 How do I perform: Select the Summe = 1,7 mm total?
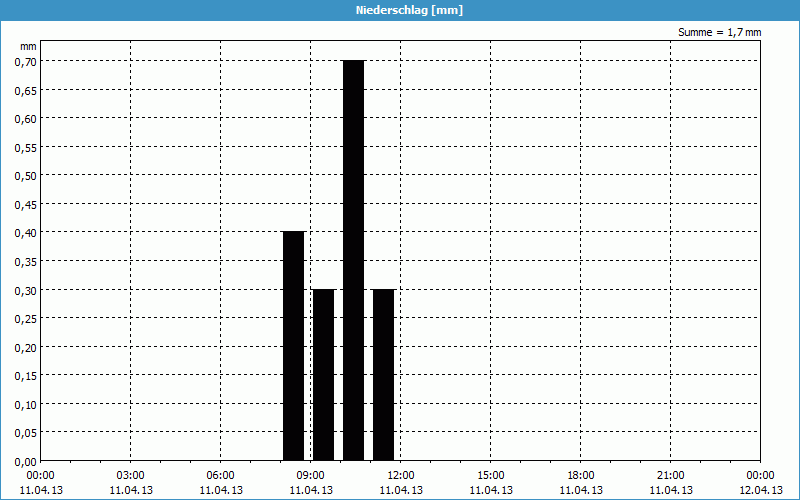[719, 32]
